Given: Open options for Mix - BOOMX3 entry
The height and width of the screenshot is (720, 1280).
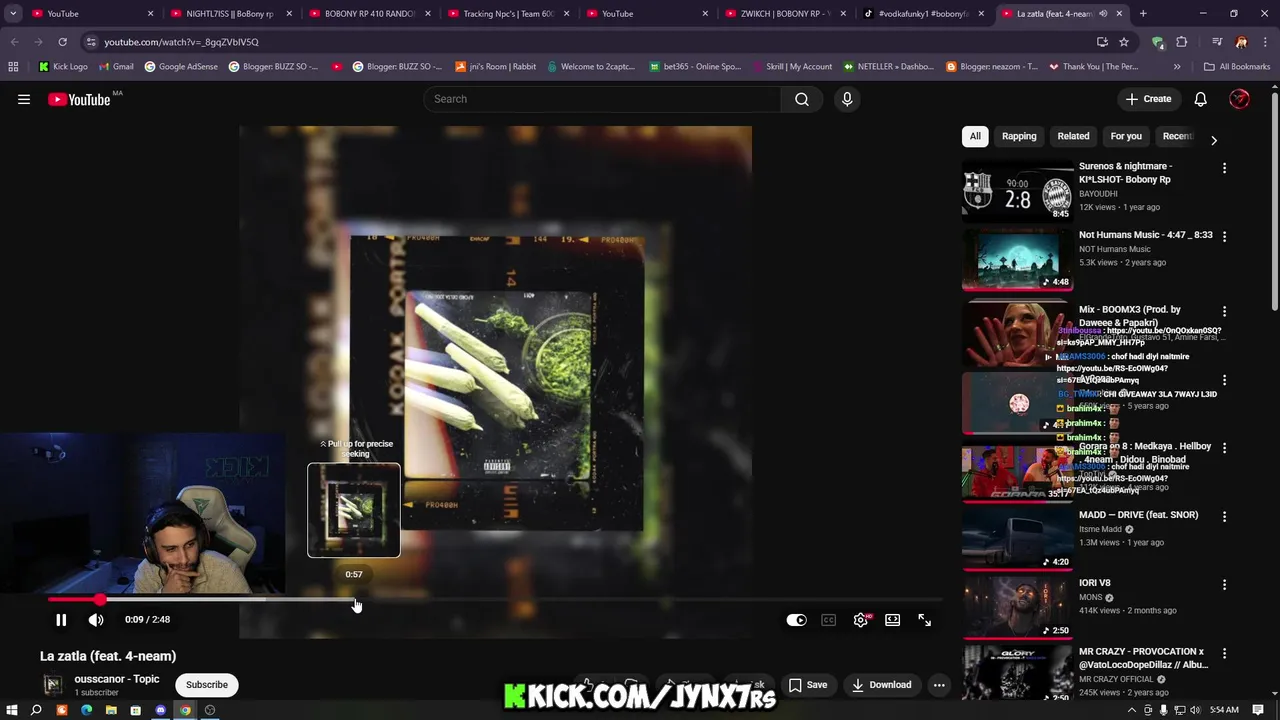Looking at the screenshot, I should pos(1224,311).
